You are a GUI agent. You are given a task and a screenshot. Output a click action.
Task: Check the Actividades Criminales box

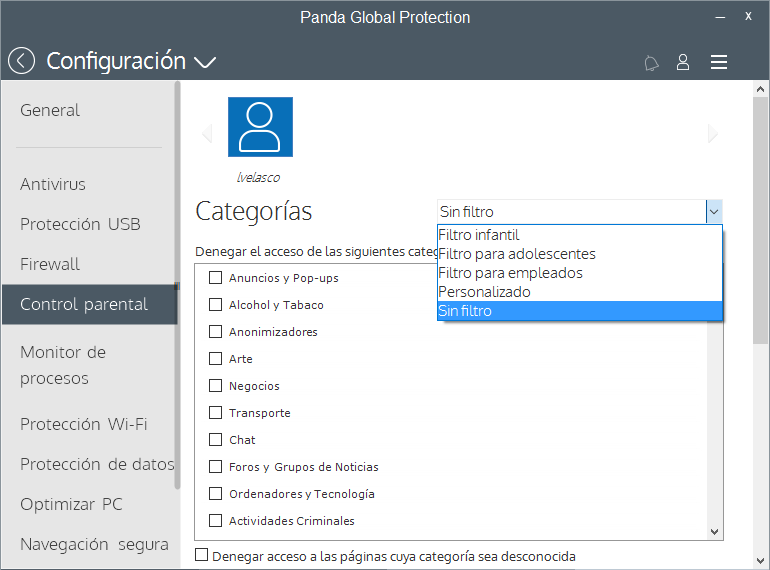tap(216, 521)
